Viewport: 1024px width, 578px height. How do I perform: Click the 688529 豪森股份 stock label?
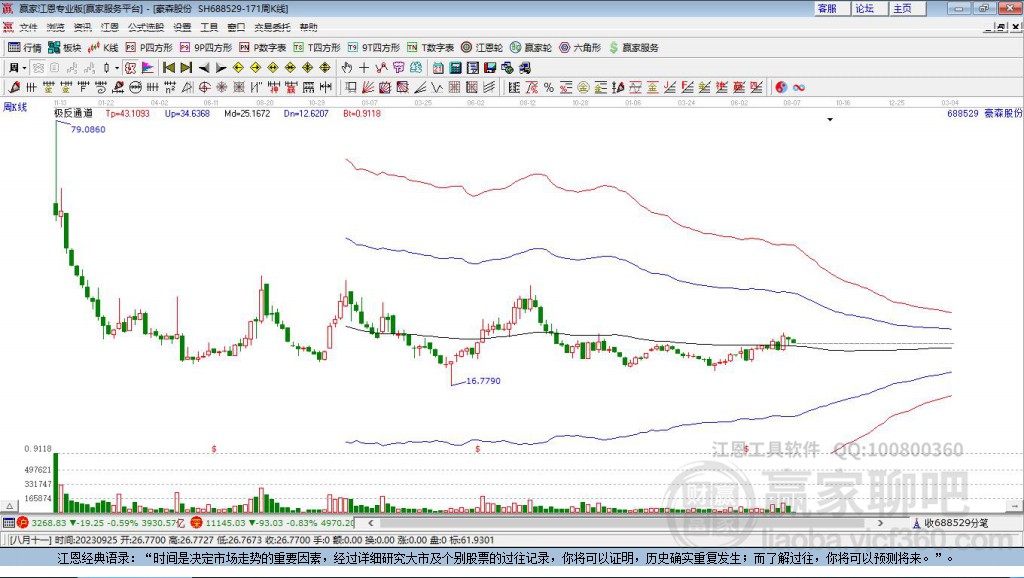pyautogui.click(x=984, y=113)
